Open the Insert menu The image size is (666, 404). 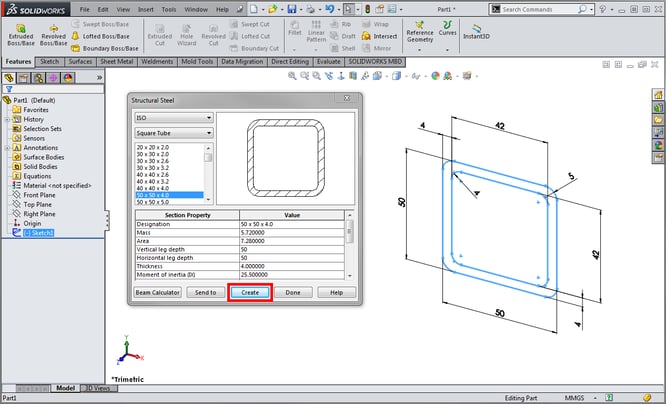(145, 9)
